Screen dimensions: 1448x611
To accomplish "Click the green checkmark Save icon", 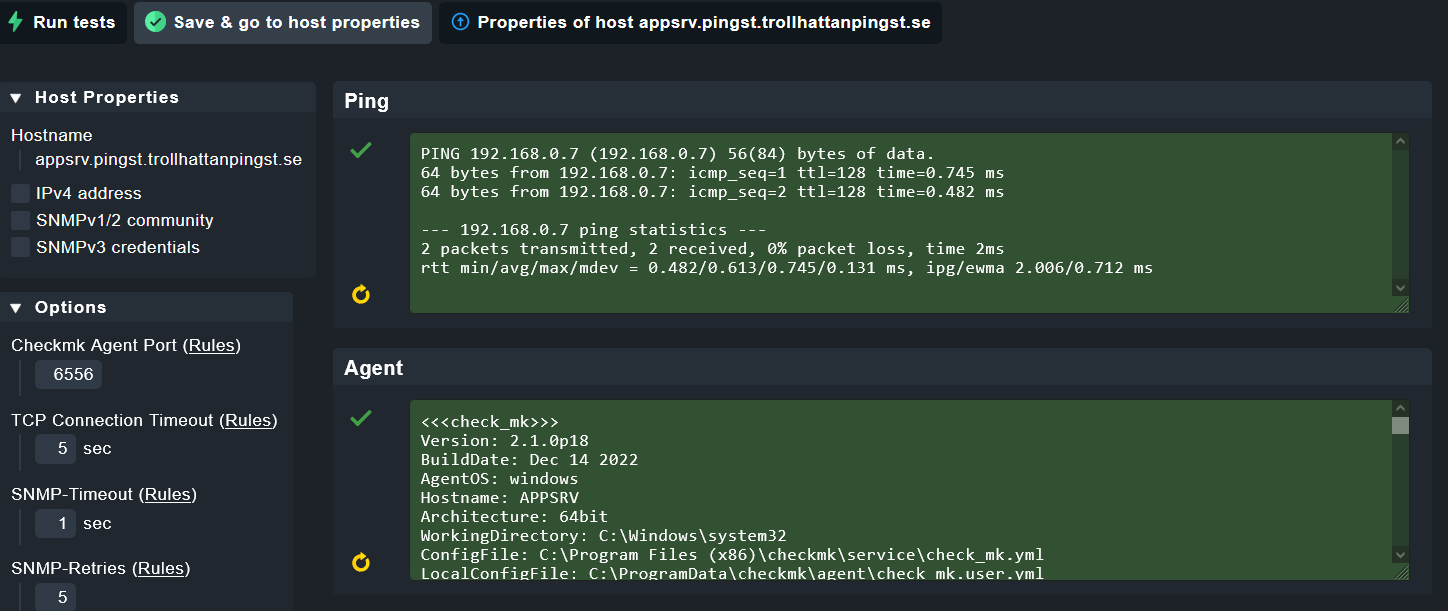I will point(155,22).
